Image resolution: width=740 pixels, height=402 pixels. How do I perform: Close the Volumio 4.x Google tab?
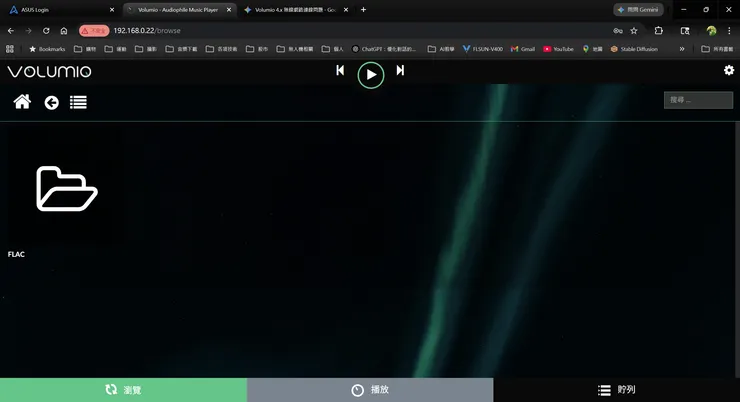coord(346,9)
